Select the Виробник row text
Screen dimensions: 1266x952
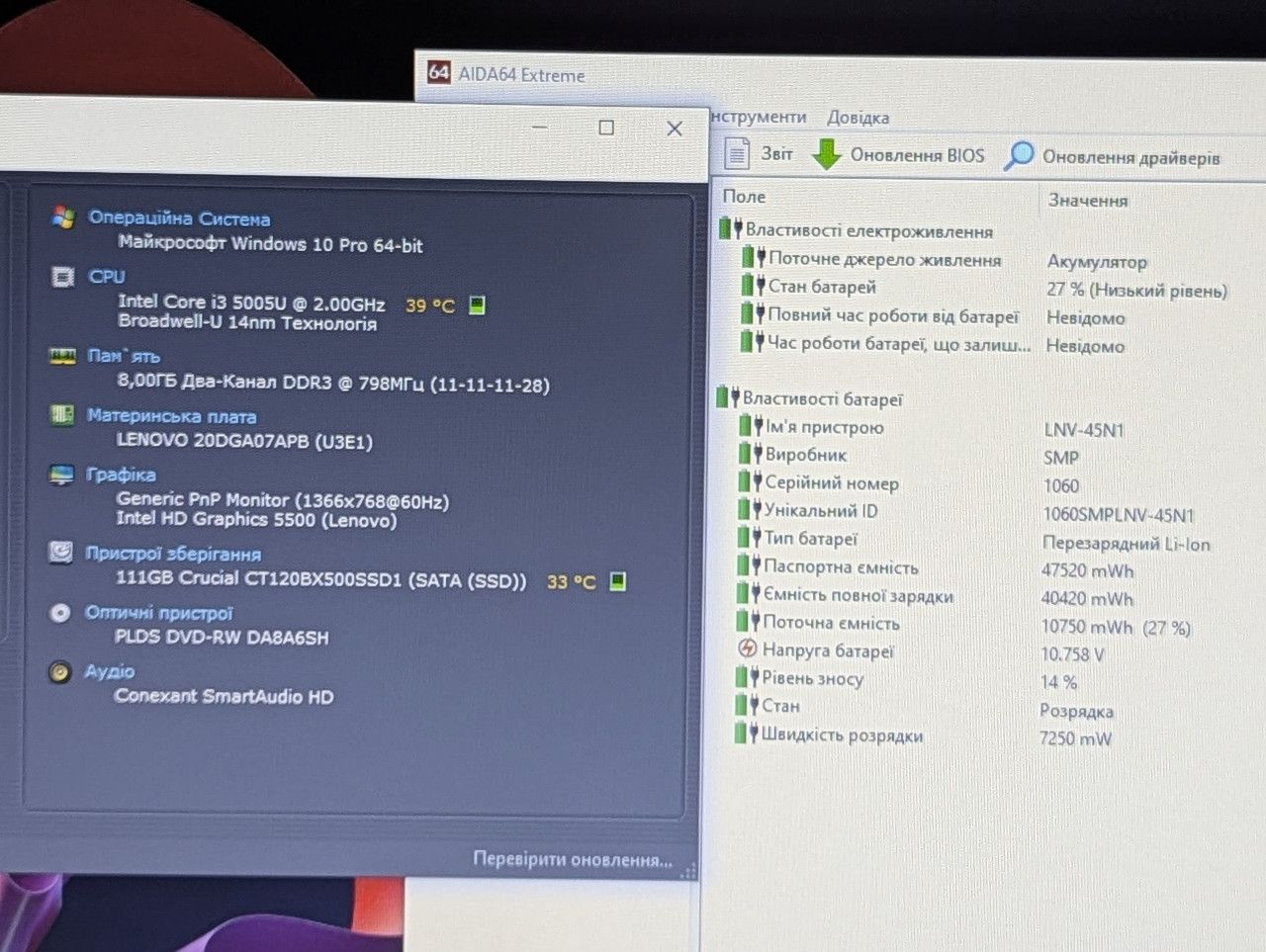click(806, 455)
